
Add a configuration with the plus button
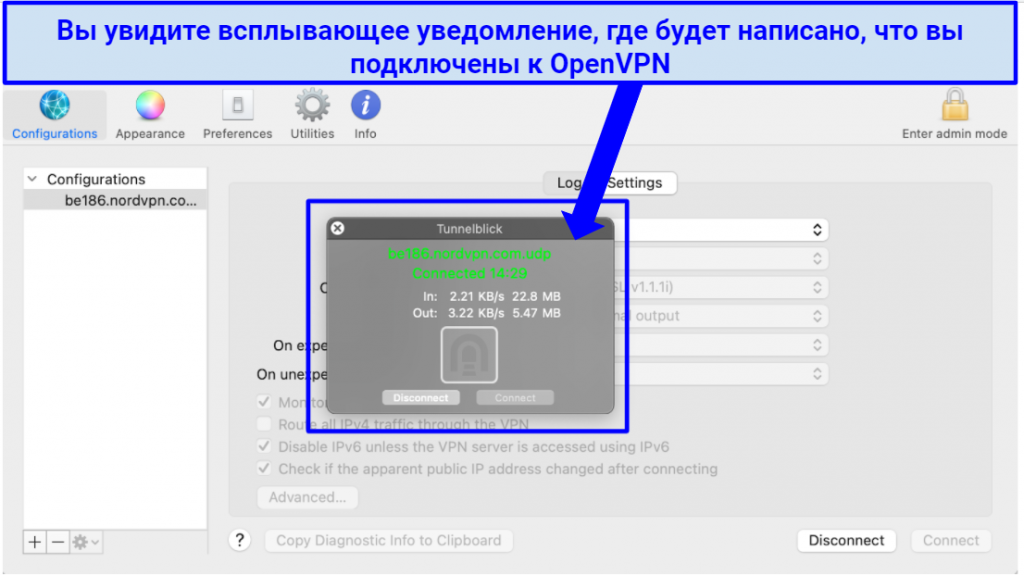click(35, 542)
